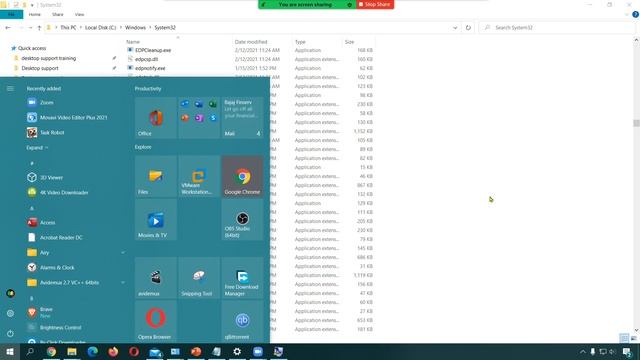Screen dimensions: 640x360
Task: Open taskbar Search magnifier
Action: coord(30,352)
